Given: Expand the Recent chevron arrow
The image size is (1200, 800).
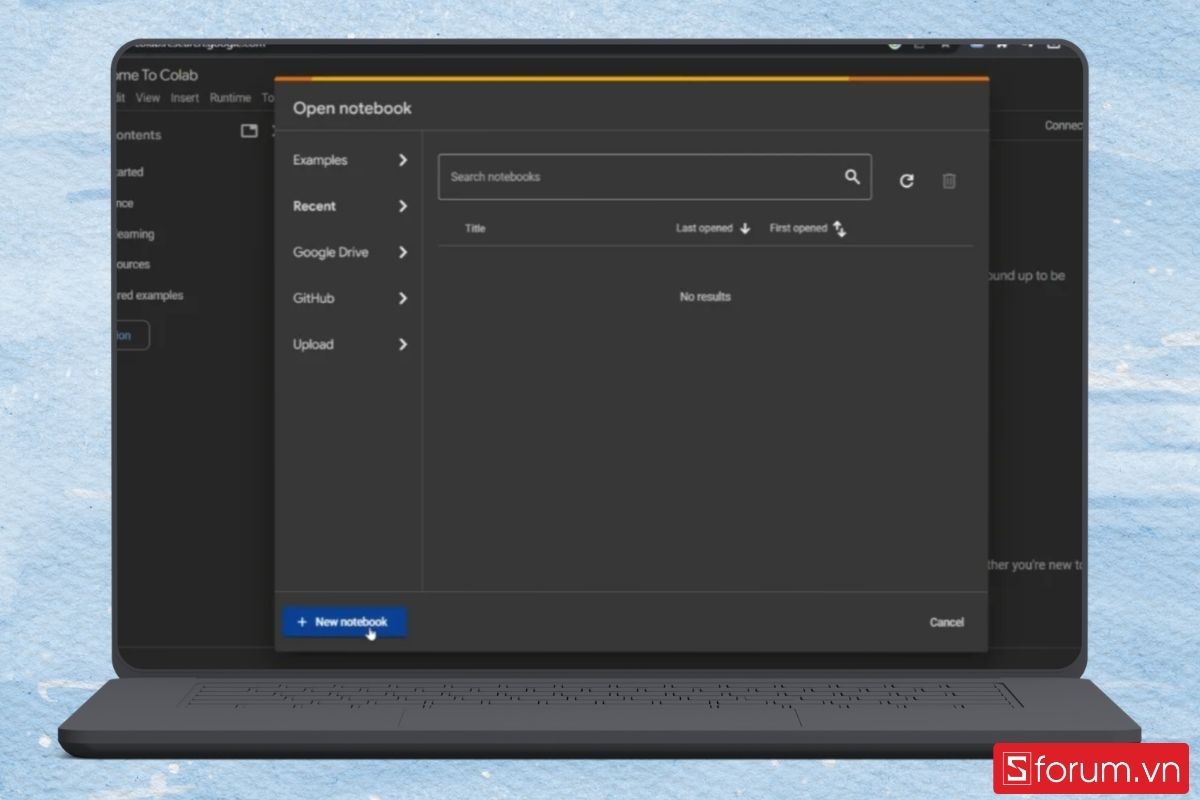Looking at the screenshot, I should 403,206.
